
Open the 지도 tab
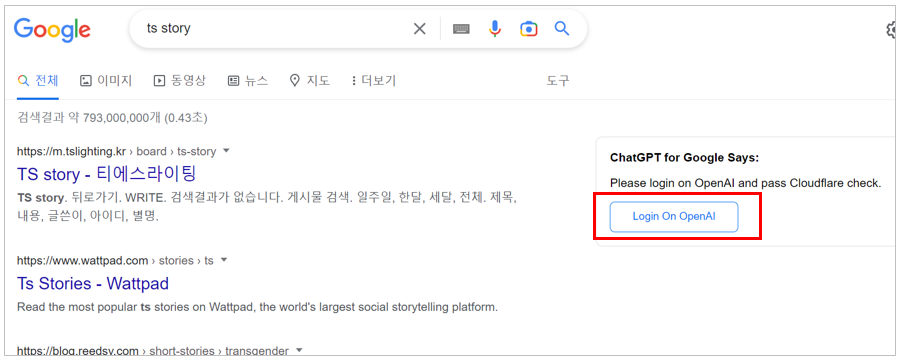309,81
